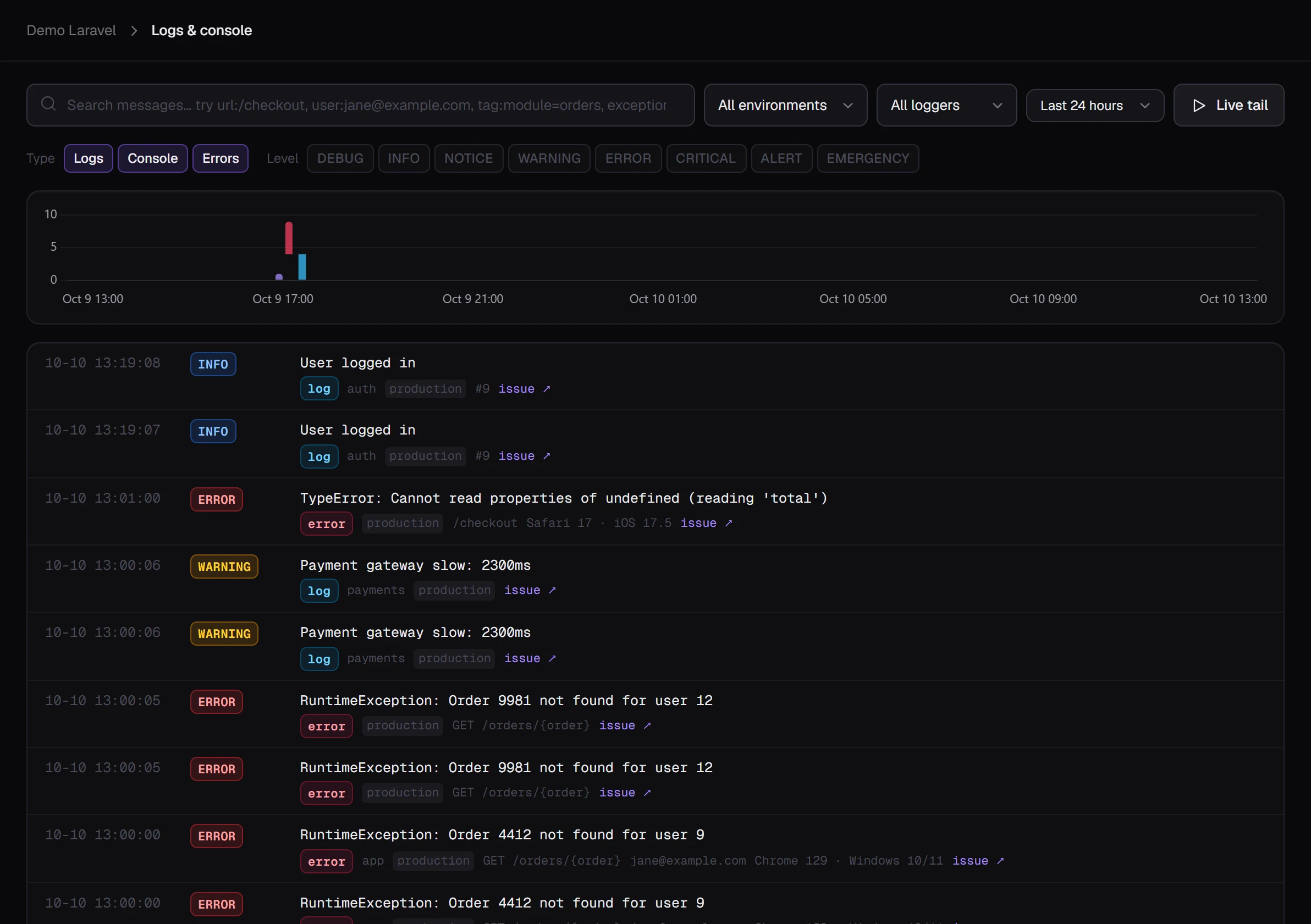Click '/checkout' path on TypeError entry
This screenshot has width=1311, height=924.
click(486, 523)
